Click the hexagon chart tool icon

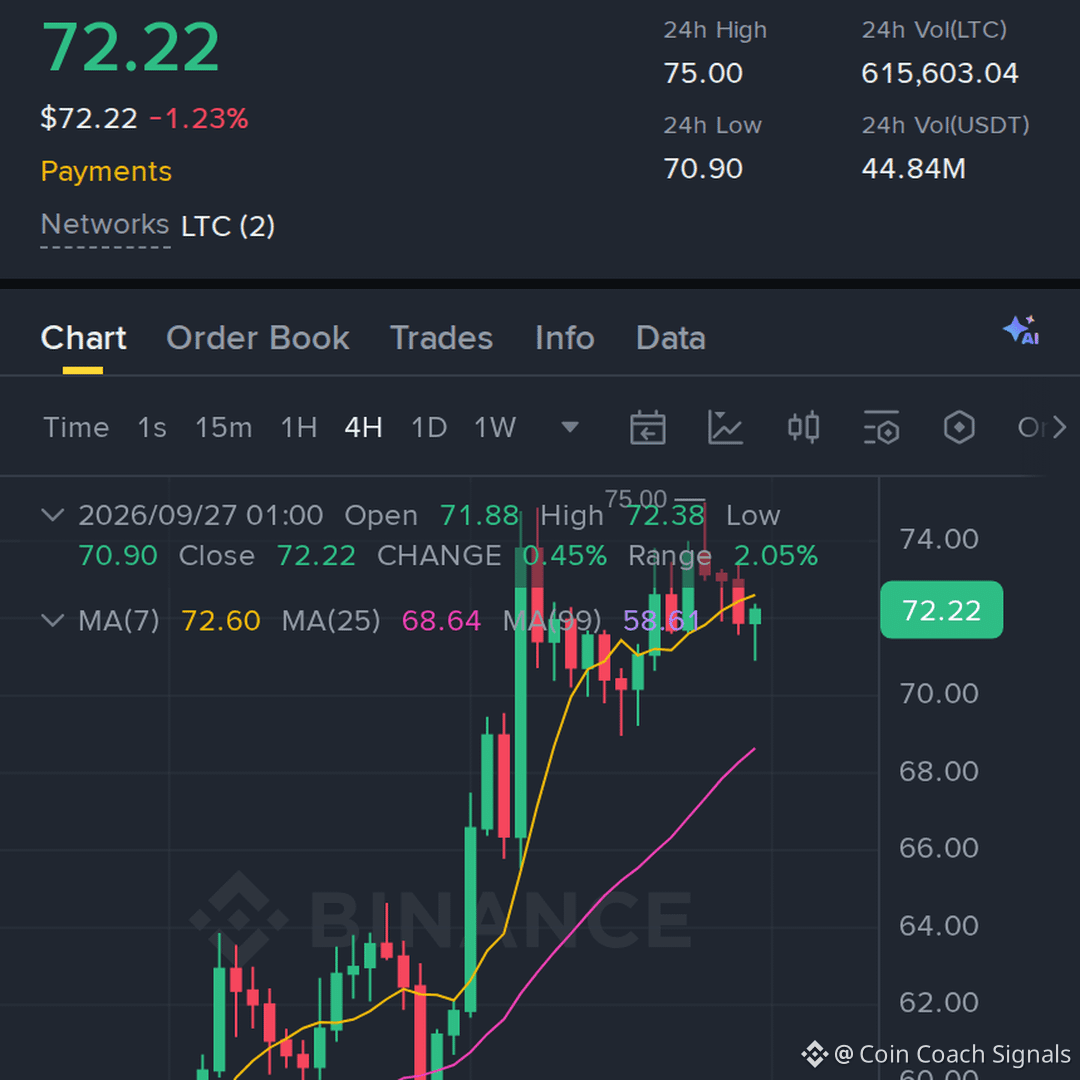959,428
